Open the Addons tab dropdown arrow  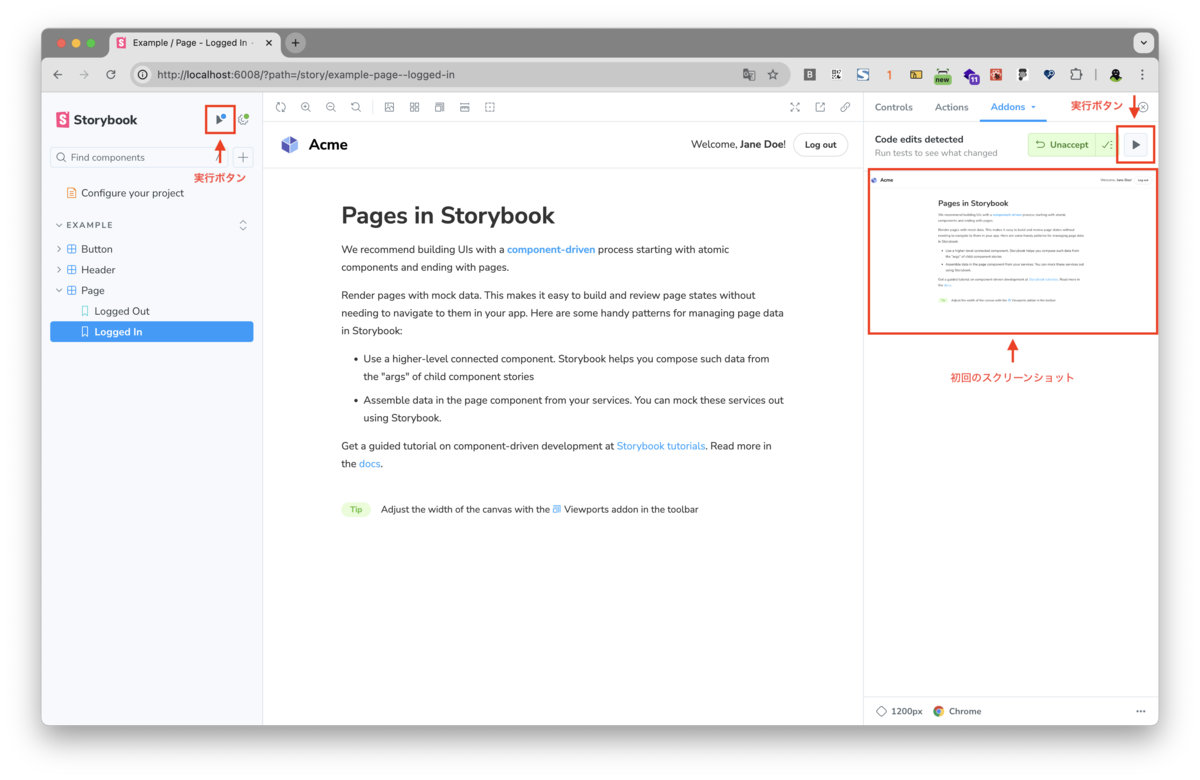[x=1033, y=107]
